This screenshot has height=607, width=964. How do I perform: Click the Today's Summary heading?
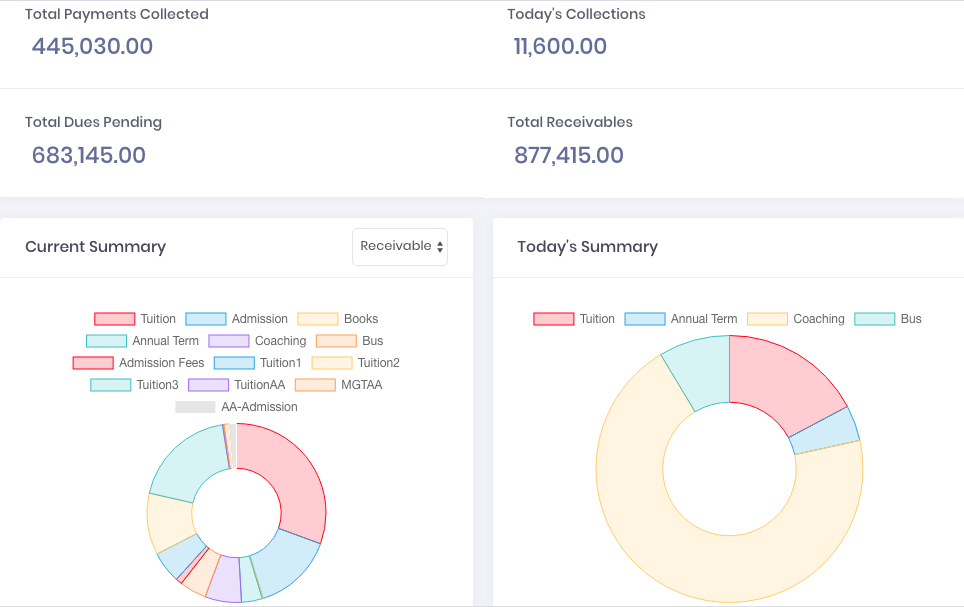(588, 247)
